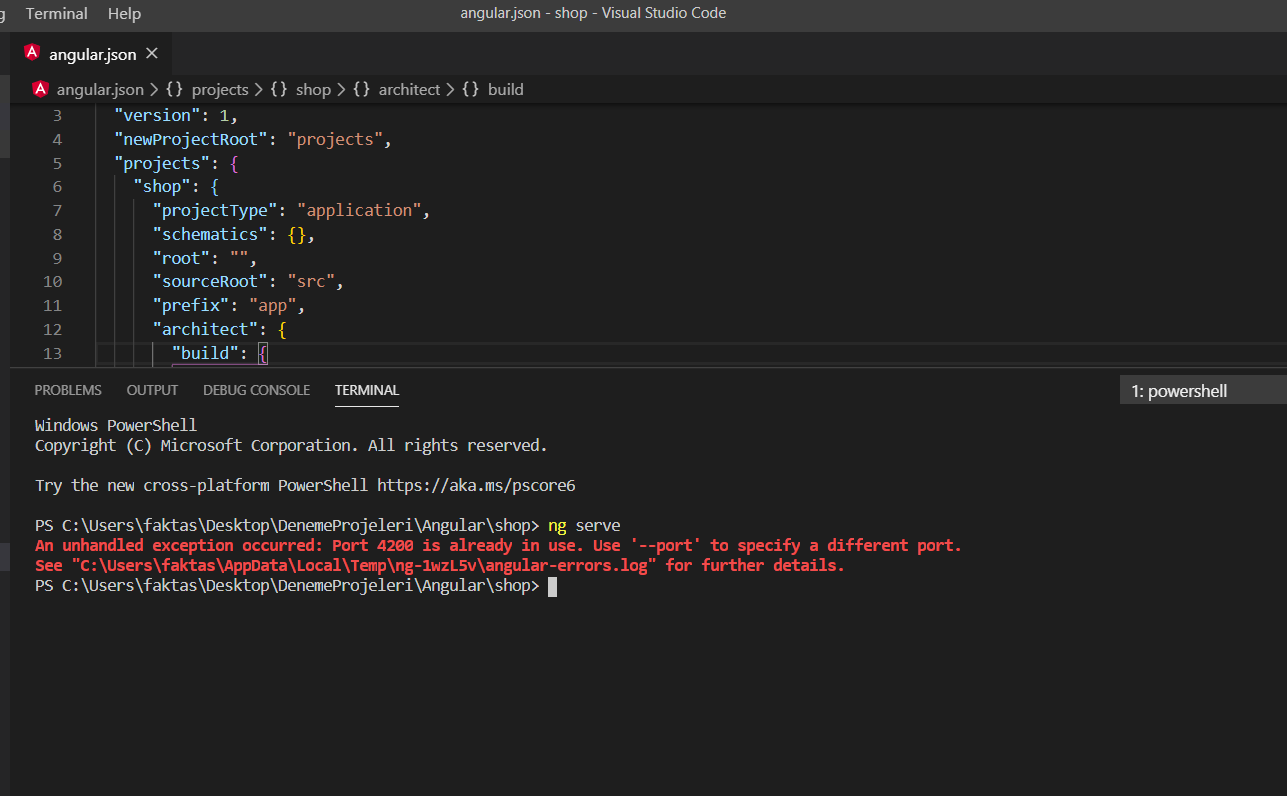Close the angular.json editor tab

[x=152, y=54]
